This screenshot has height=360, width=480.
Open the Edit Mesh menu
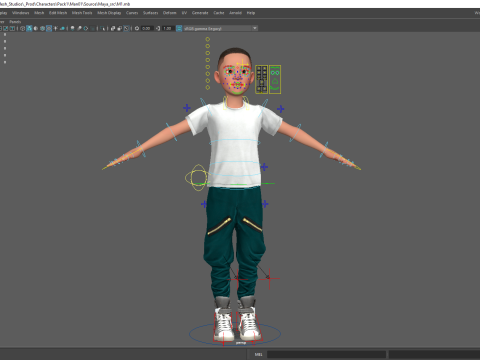pos(58,13)
